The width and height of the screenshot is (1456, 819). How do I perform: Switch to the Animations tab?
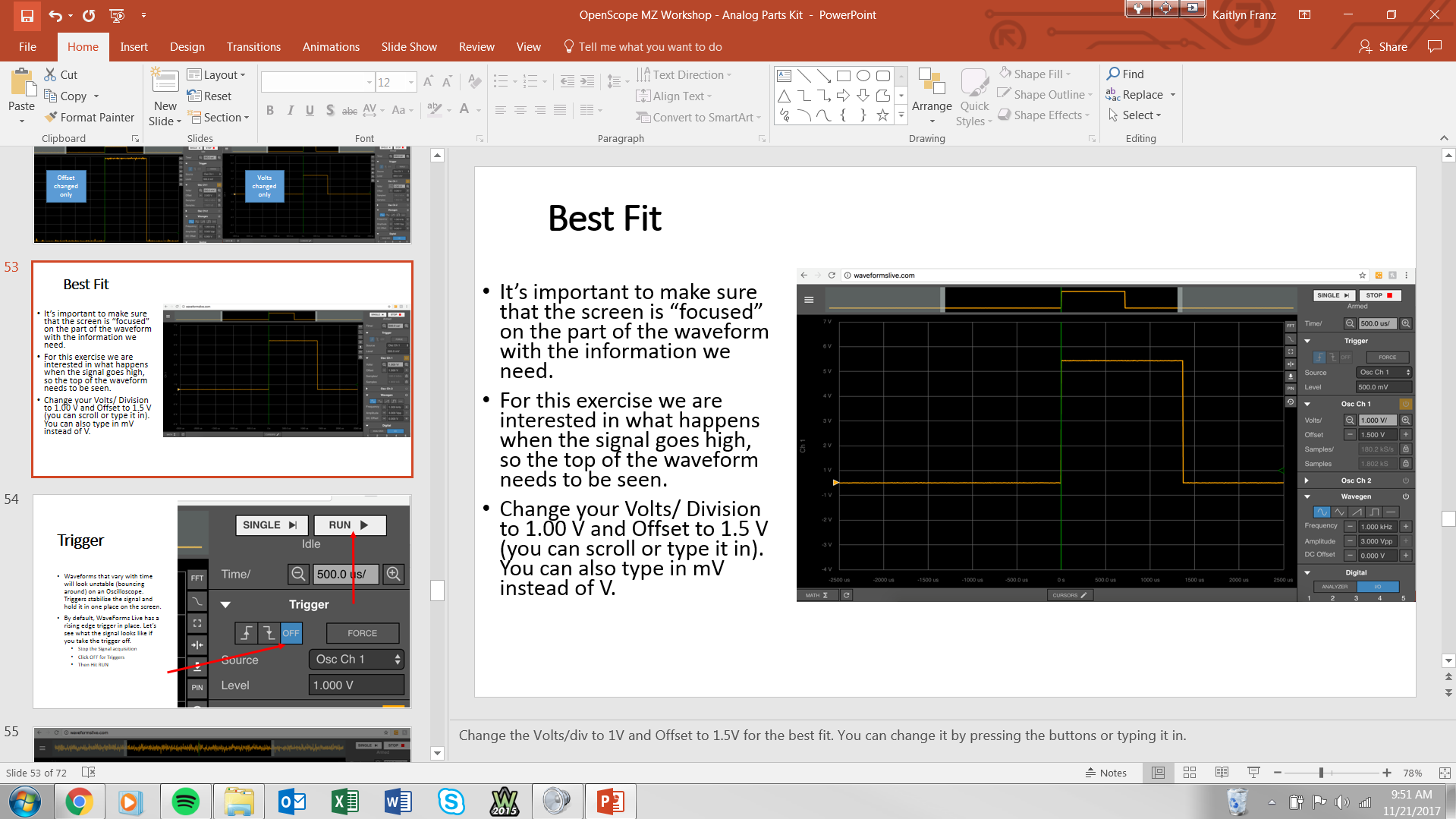331,46
